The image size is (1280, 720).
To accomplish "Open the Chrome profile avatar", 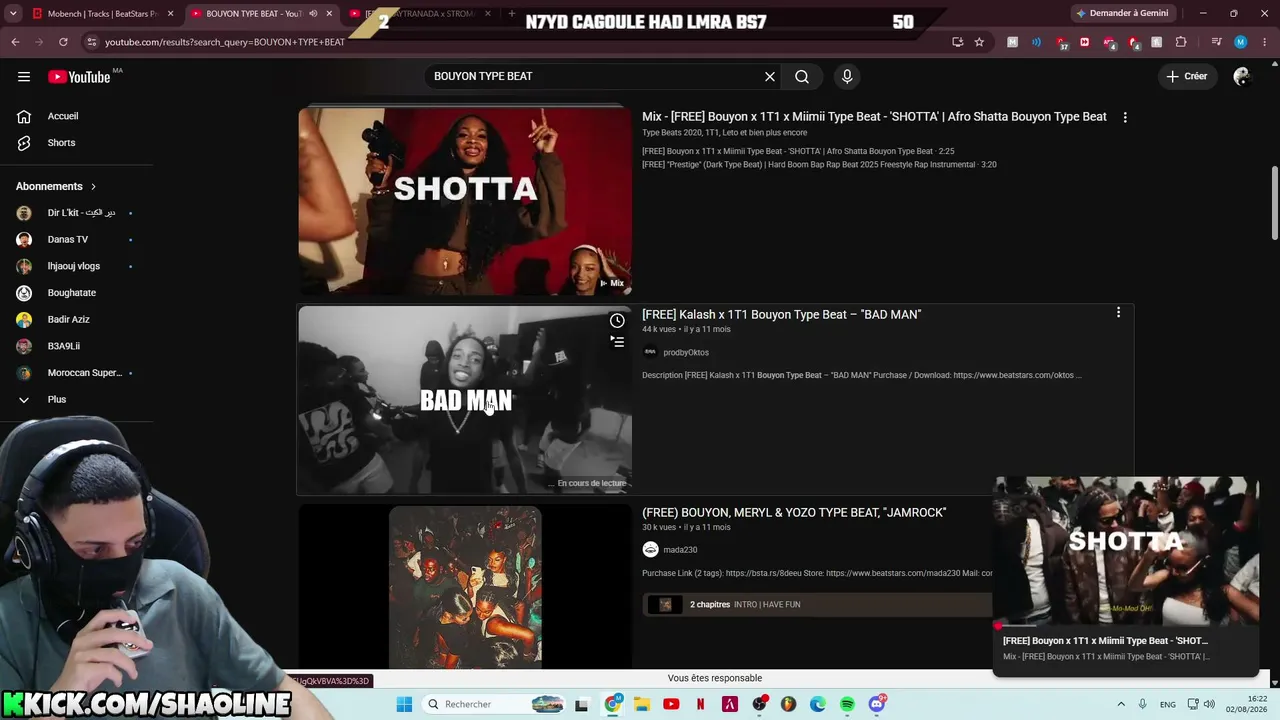I will [x=1241, y=42].
